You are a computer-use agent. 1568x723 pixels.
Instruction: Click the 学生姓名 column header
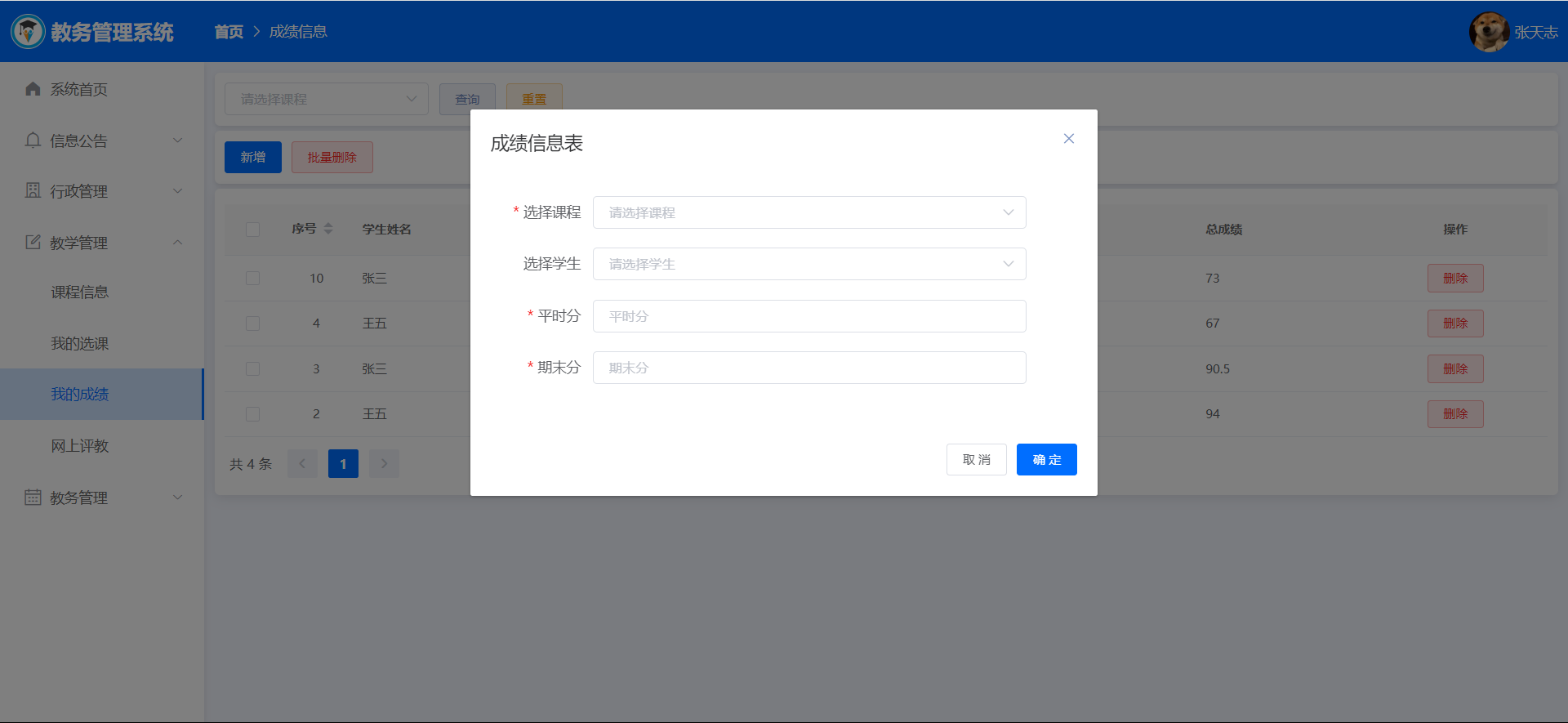387,230
